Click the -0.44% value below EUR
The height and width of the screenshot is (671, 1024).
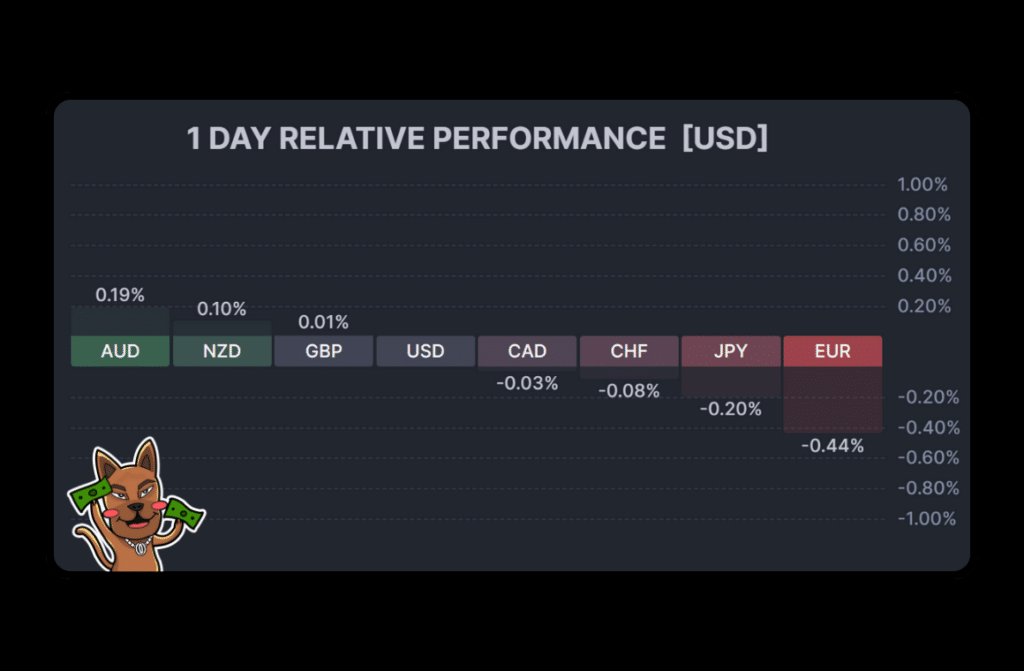click(832, 446)
